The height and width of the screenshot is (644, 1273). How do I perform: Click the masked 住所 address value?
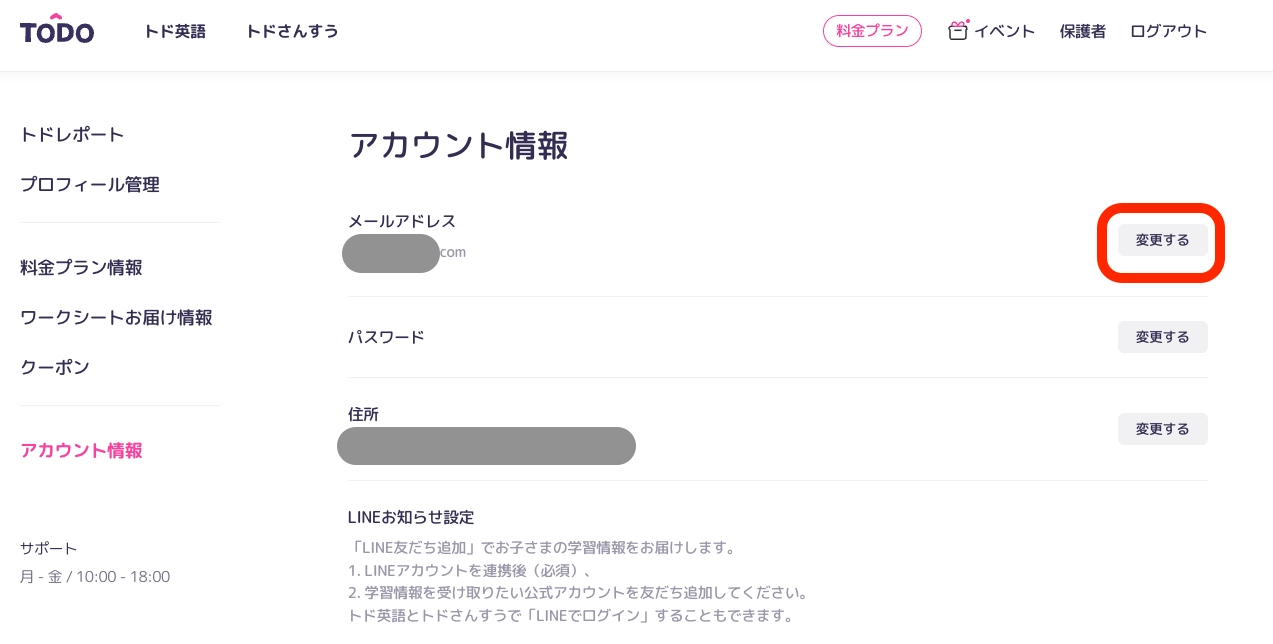coord(486,446)
